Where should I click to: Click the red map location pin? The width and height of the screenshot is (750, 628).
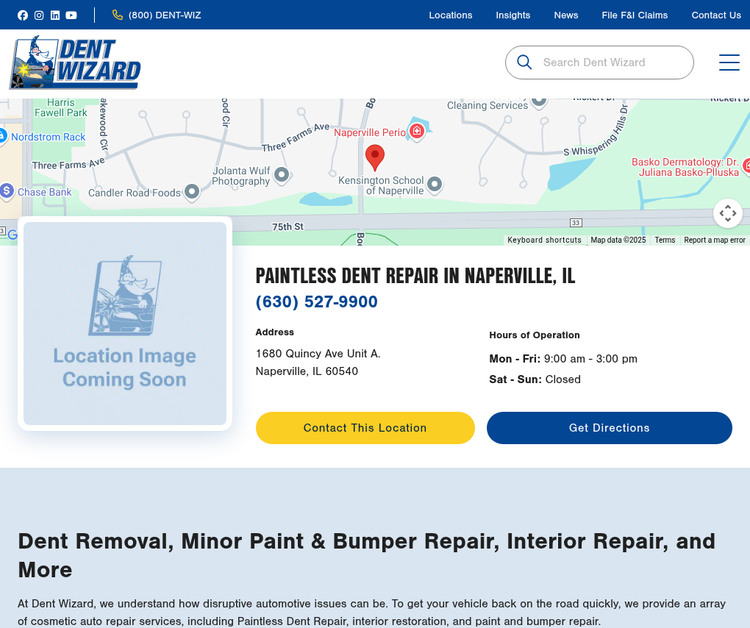tap(374, 157)
